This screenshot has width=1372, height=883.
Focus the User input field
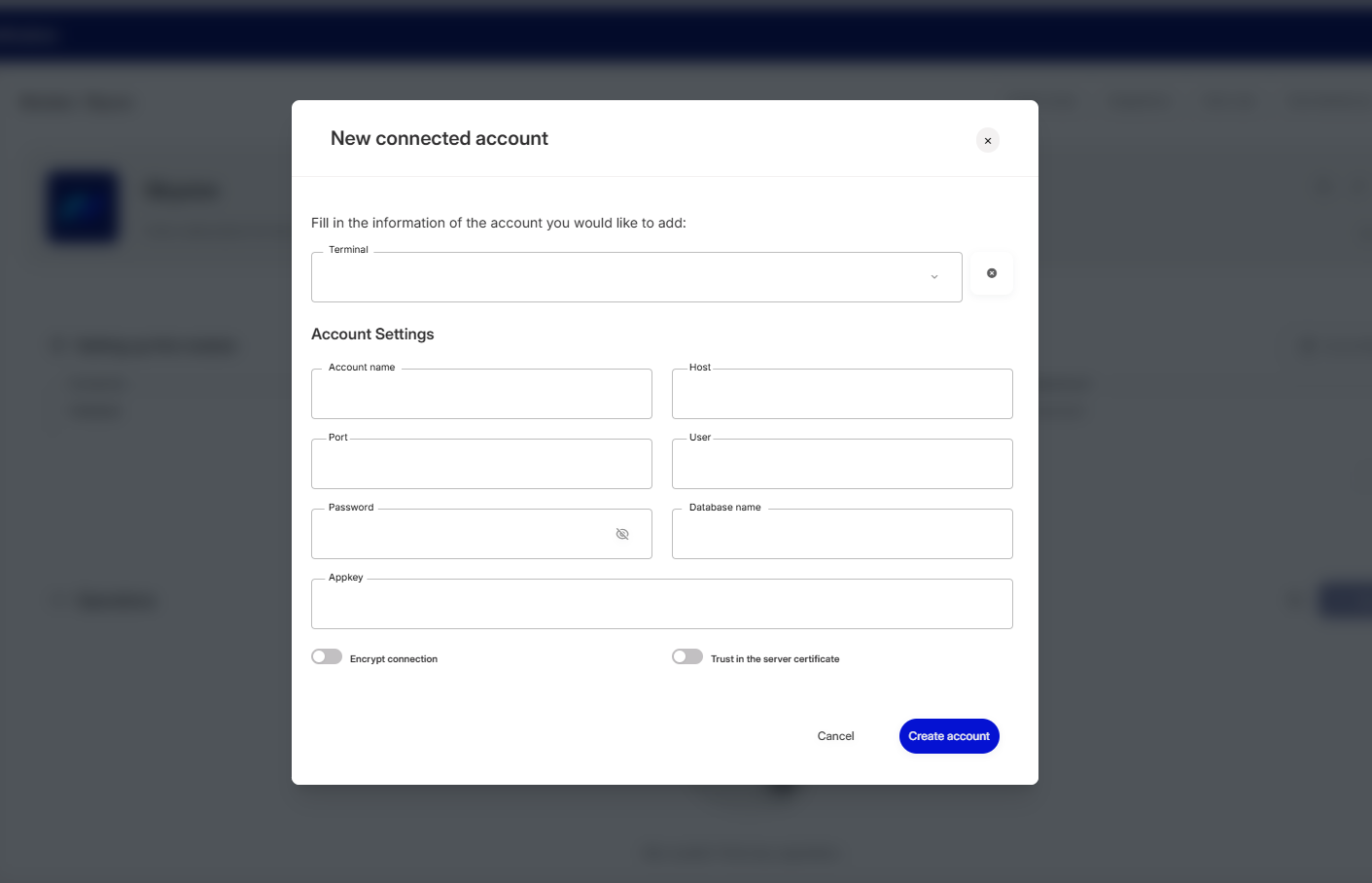(x=842, y=465)
